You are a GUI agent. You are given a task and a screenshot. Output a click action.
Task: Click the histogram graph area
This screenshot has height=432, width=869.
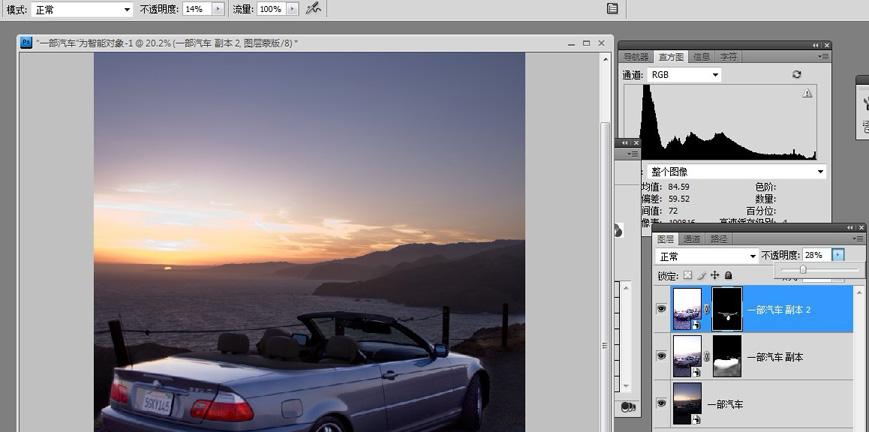point(720,122)
